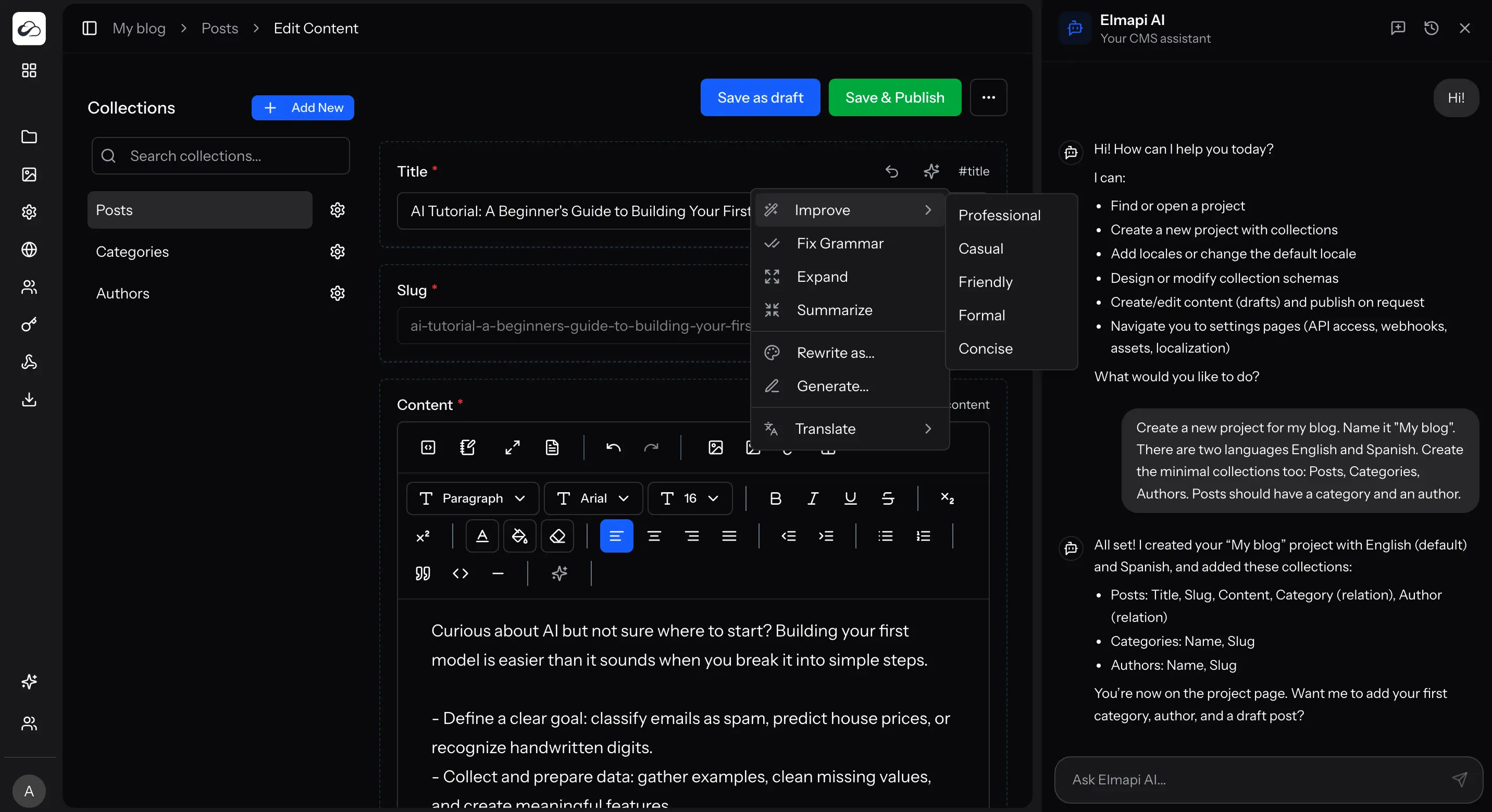Choose Summarize in the AI menu
This screenshot has width=1492, height=812.
point(849,310)
